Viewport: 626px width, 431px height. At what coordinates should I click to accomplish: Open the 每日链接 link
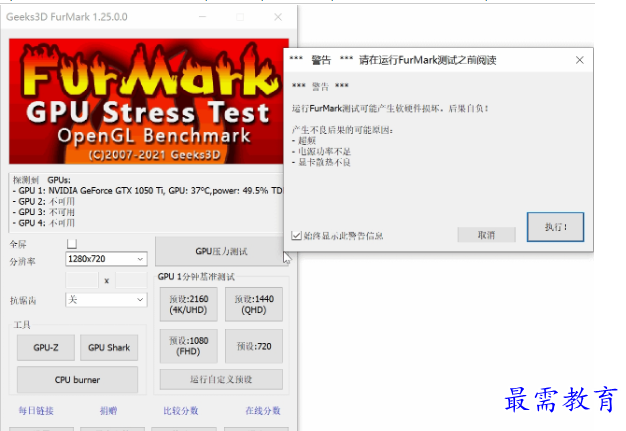36,411
